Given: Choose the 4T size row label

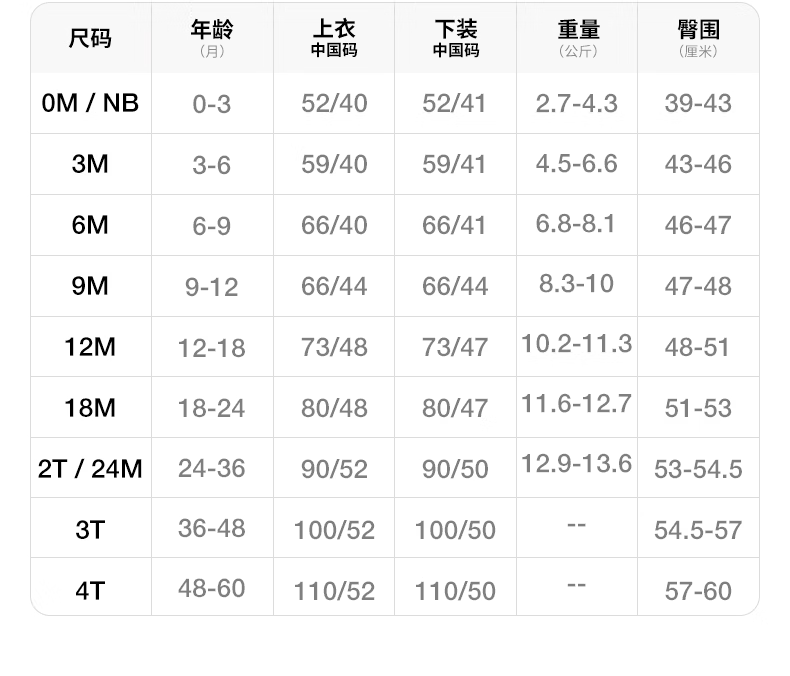Looking at the screenshot, I should click(90, 590).
